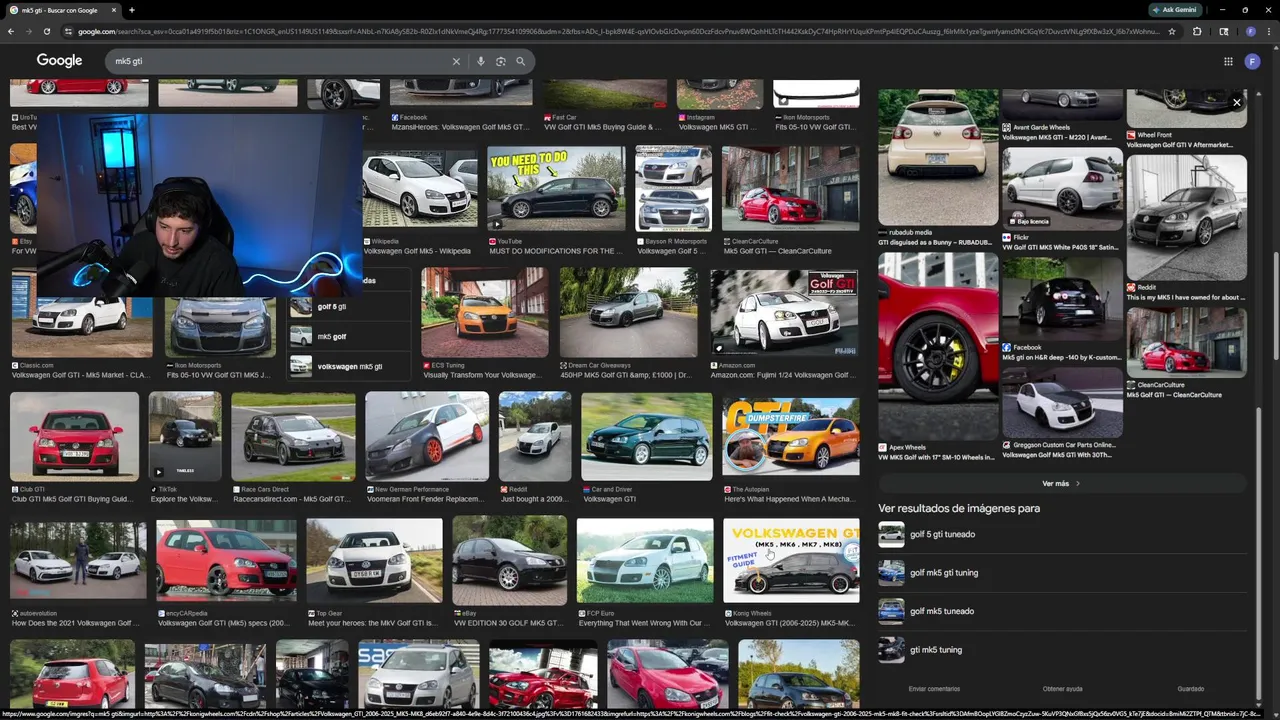This screenshot has width=1280, height=720.
Task: Open the rubadub media bunny GTI image
Action: [x=938, y=157]
